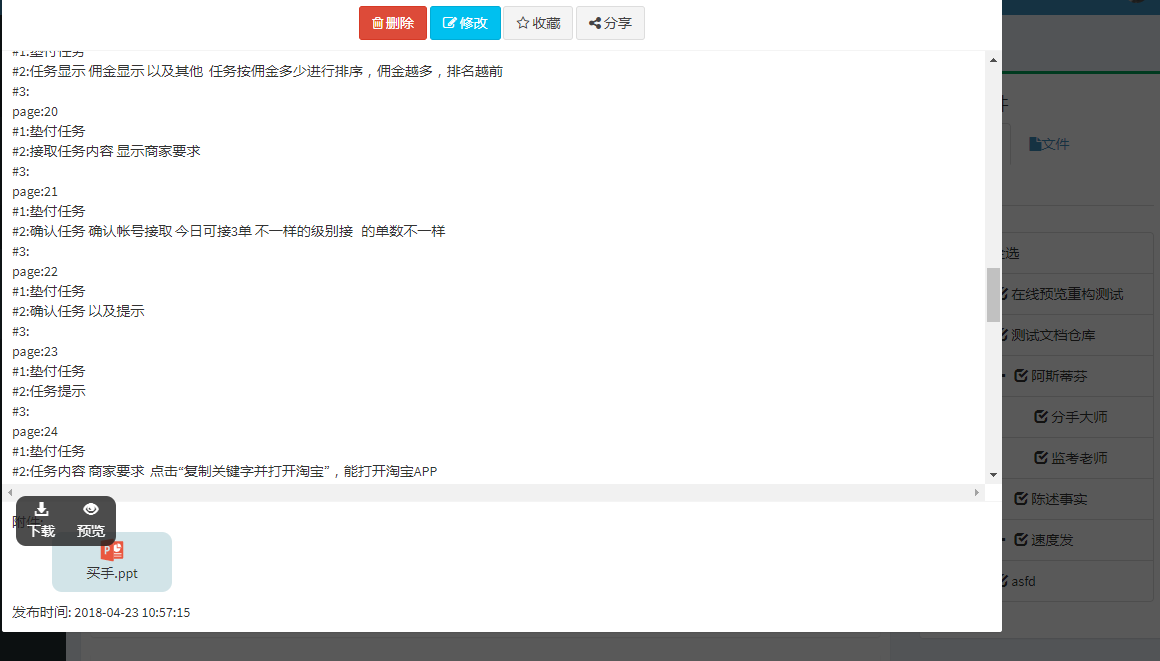Viewport: 1160px width, 661px height.
Task: Click the line about 任务按佣金多少进行排序
Action: [x=257, y=71]
